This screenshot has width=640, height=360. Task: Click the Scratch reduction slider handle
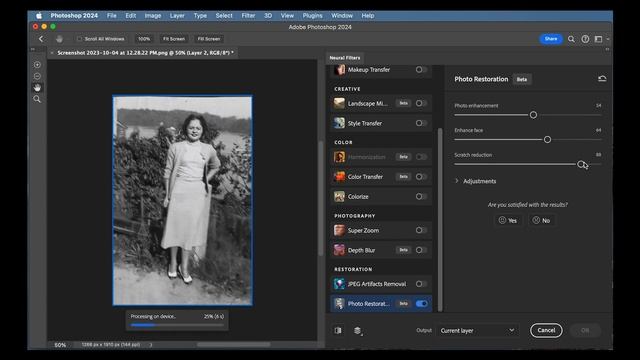click(x=581, y=164)
